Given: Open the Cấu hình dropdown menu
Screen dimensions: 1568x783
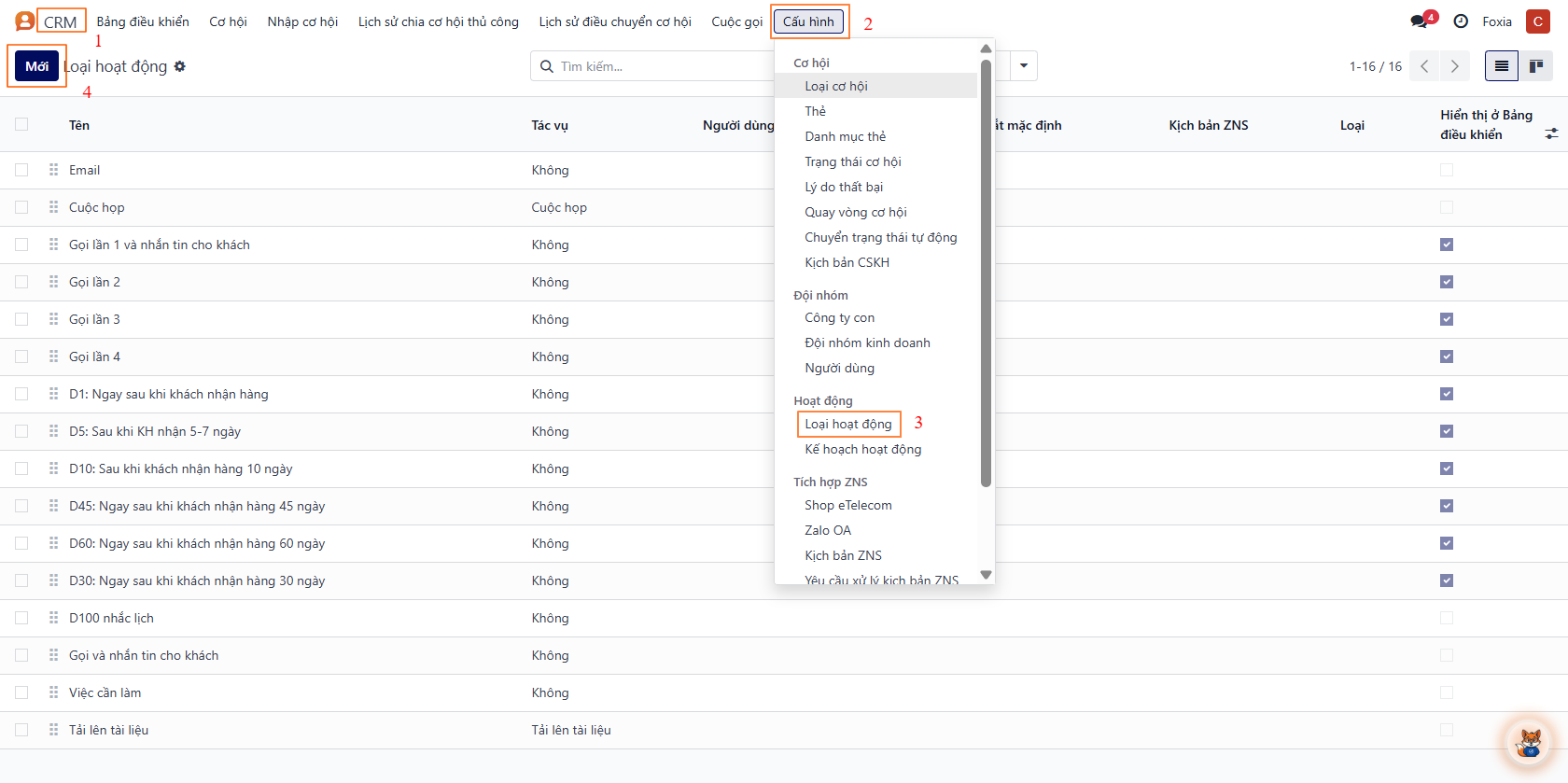Looking at the screenshot, I should [808, 21].
